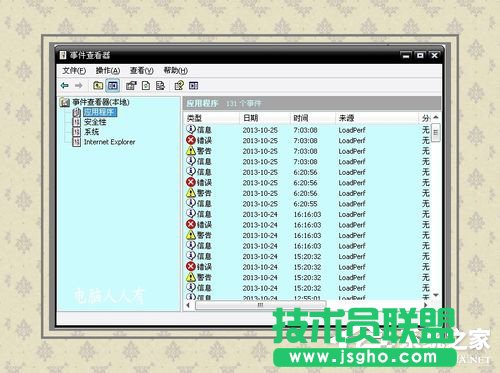The height and width of the screenshot is (373, 500).
Task: Select the 警告 row at 6:20:56
Action: tap(308, 193)
